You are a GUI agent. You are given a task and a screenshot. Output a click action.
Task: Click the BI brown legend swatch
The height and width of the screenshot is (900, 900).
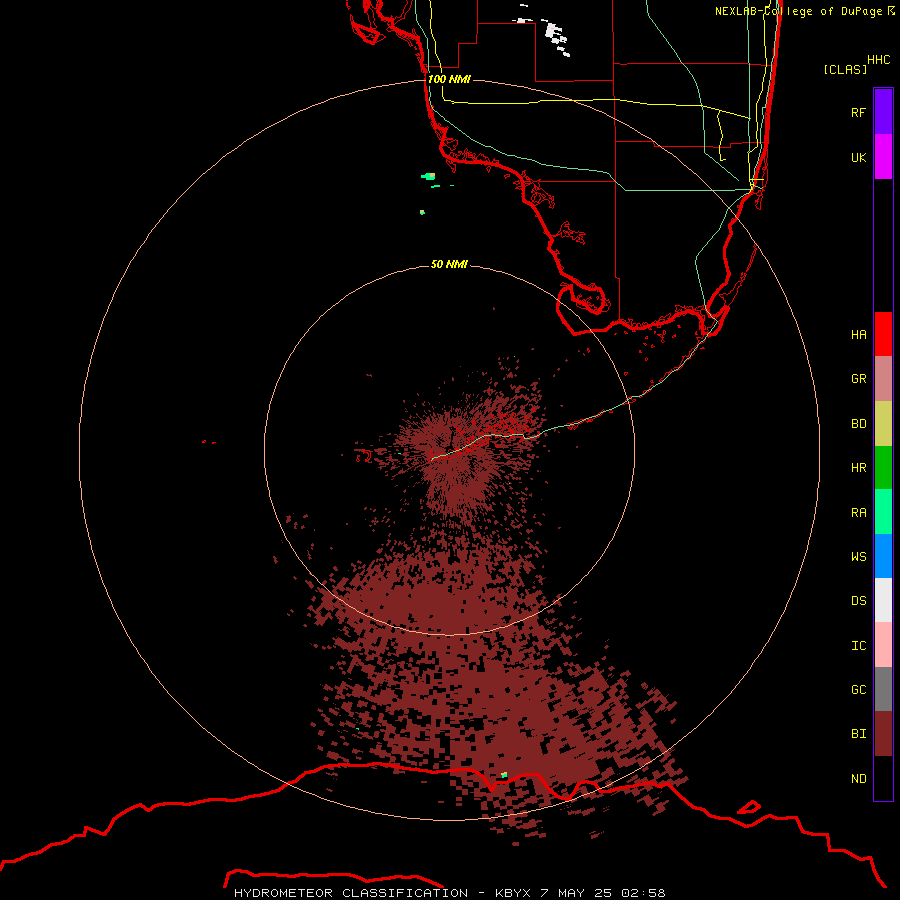click(883, 734)
